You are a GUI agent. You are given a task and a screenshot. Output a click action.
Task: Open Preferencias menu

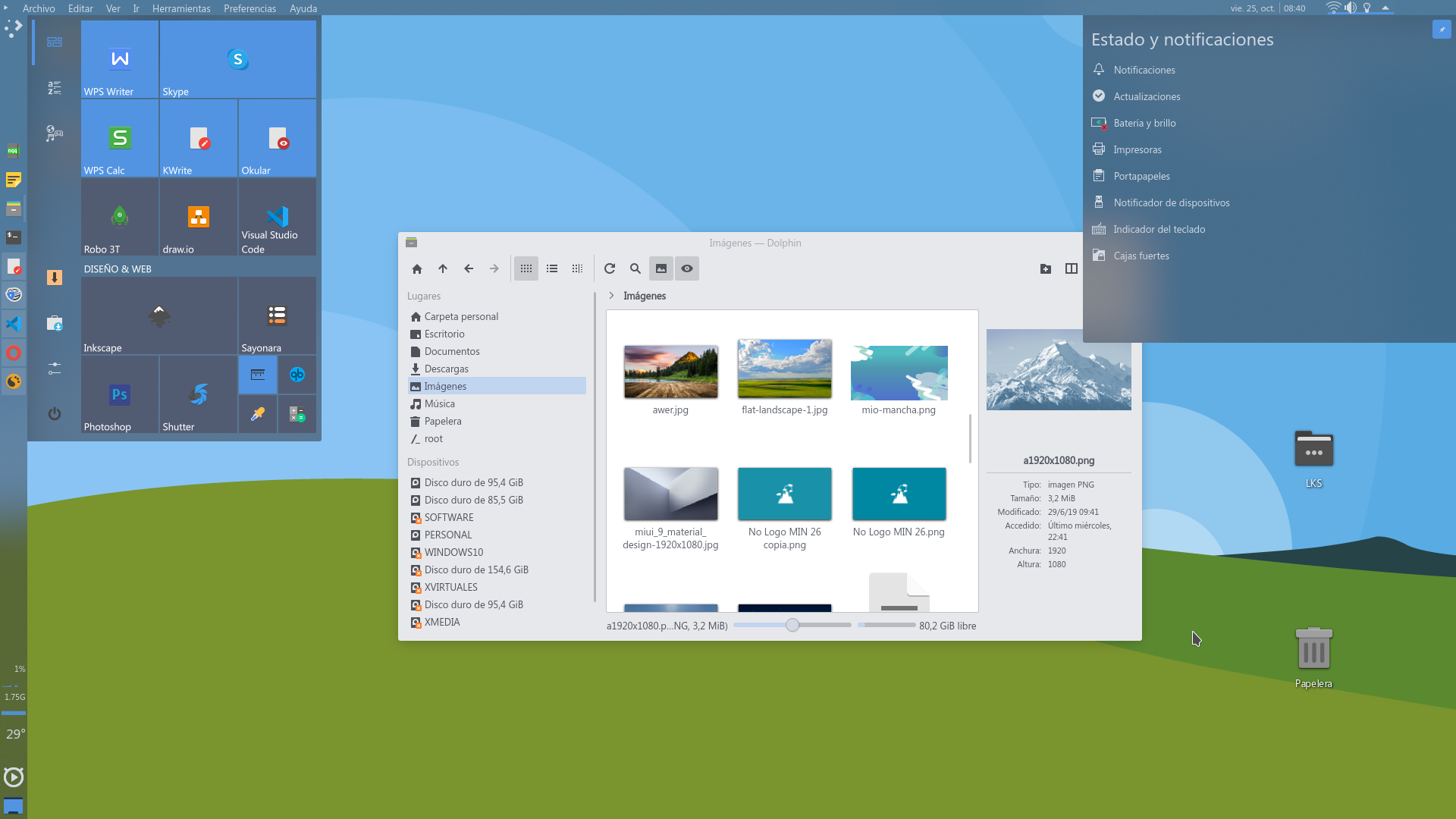pyautogui.click(x=249, y=8)
